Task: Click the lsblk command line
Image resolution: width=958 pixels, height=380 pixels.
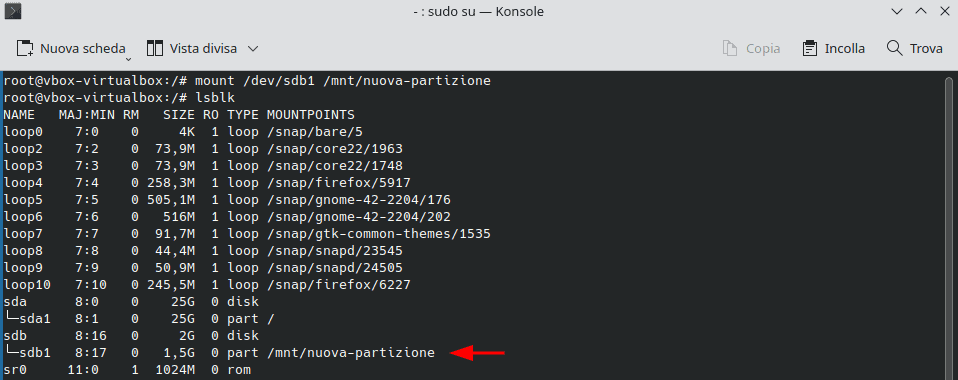Action: (x=119, y=98)
